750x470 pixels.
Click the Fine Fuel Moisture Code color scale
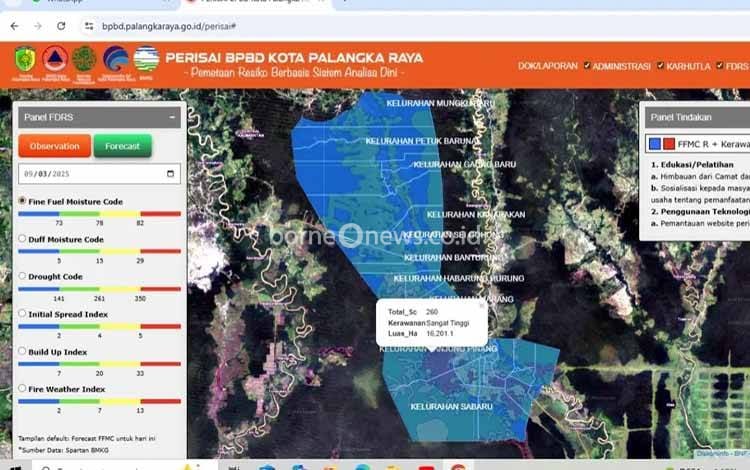click(x=99, y=214)
